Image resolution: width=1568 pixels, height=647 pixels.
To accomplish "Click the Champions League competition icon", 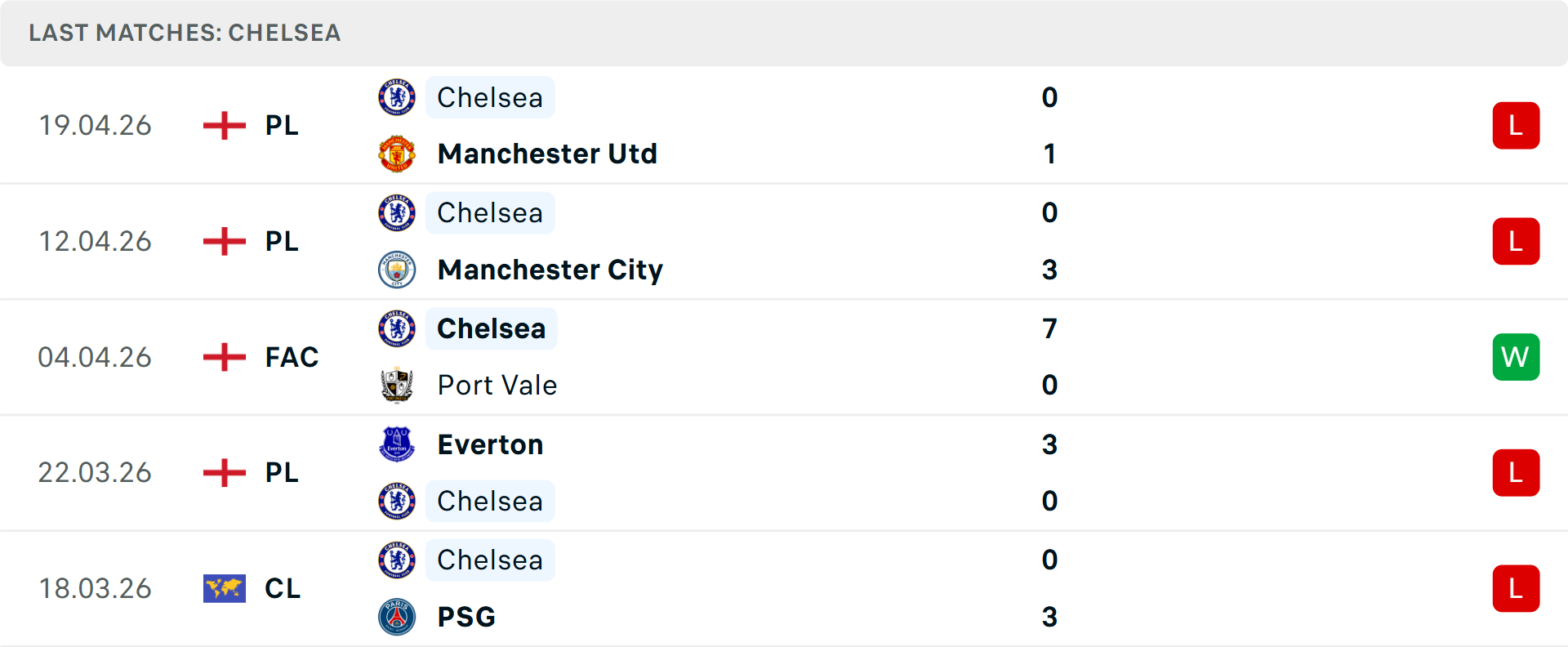I will point(224,588).
